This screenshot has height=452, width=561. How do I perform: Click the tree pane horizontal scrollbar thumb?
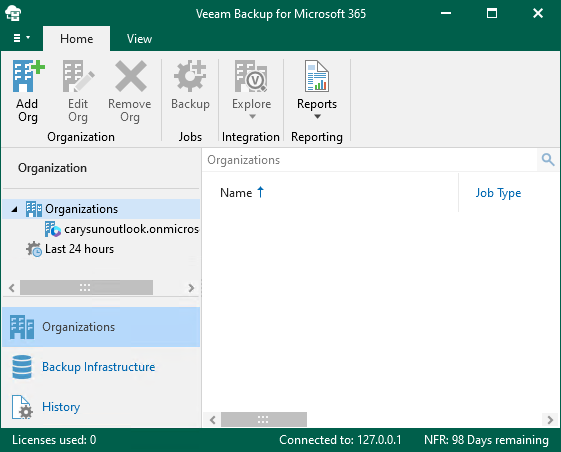tap(86, 288)
